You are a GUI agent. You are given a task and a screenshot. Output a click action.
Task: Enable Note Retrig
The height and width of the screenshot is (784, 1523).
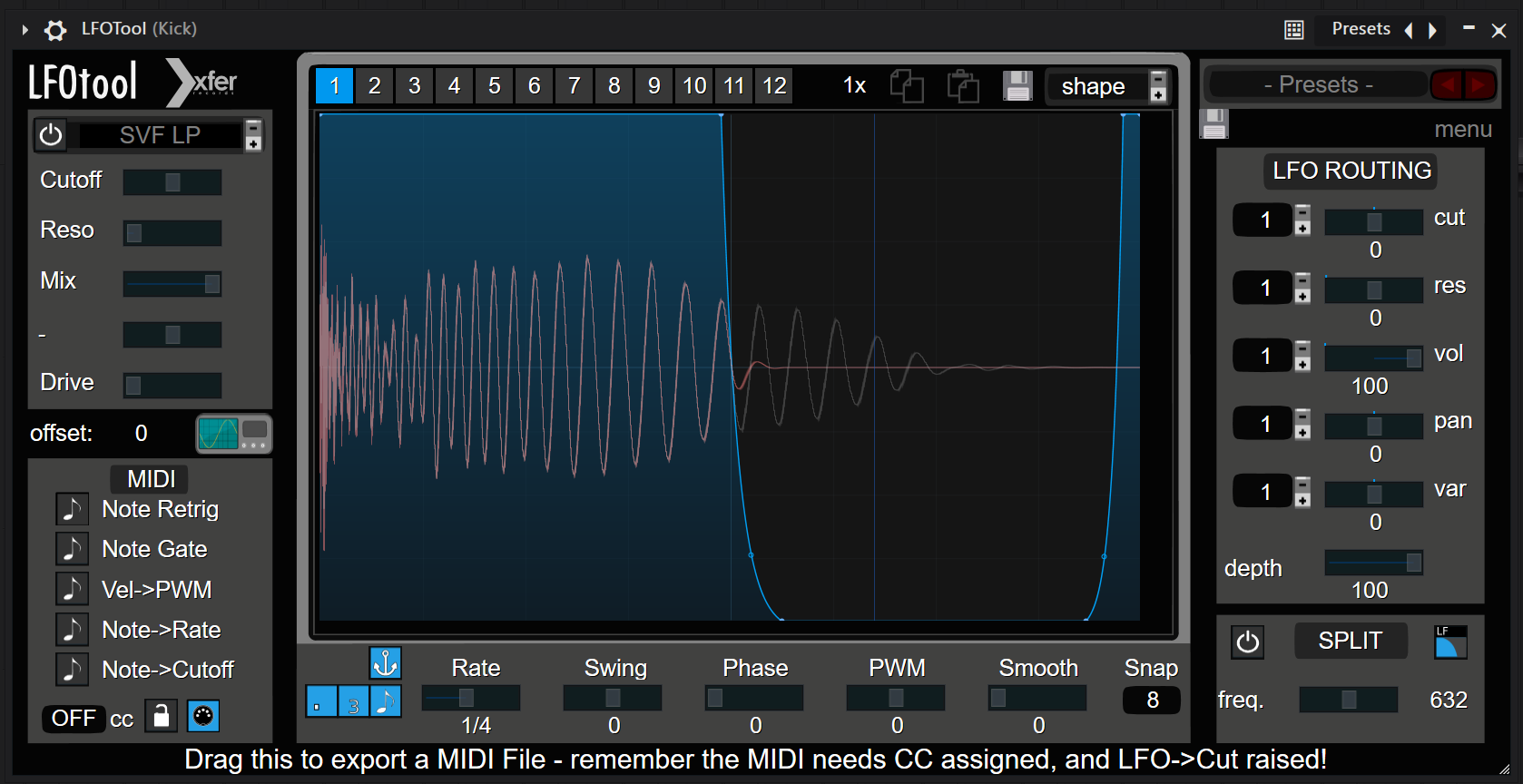[x=72, y=509]
